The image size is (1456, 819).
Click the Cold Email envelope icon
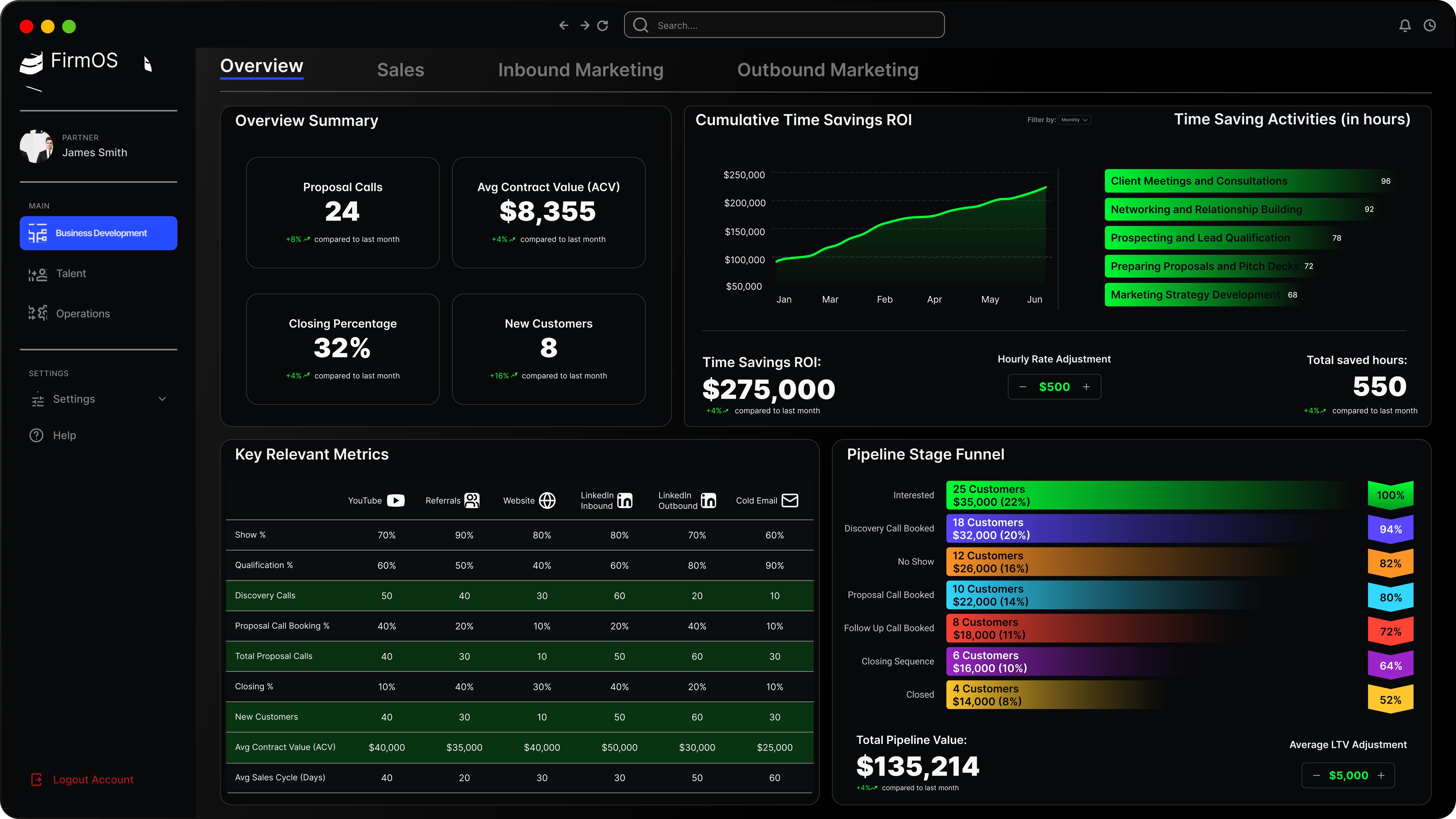tap(790, 500)
